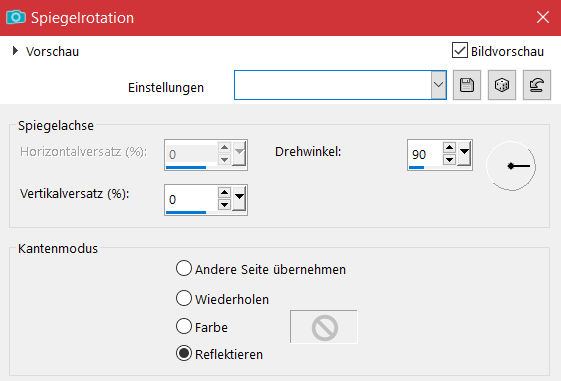Click the disabled Farbe color swatch

pos(324,327)
